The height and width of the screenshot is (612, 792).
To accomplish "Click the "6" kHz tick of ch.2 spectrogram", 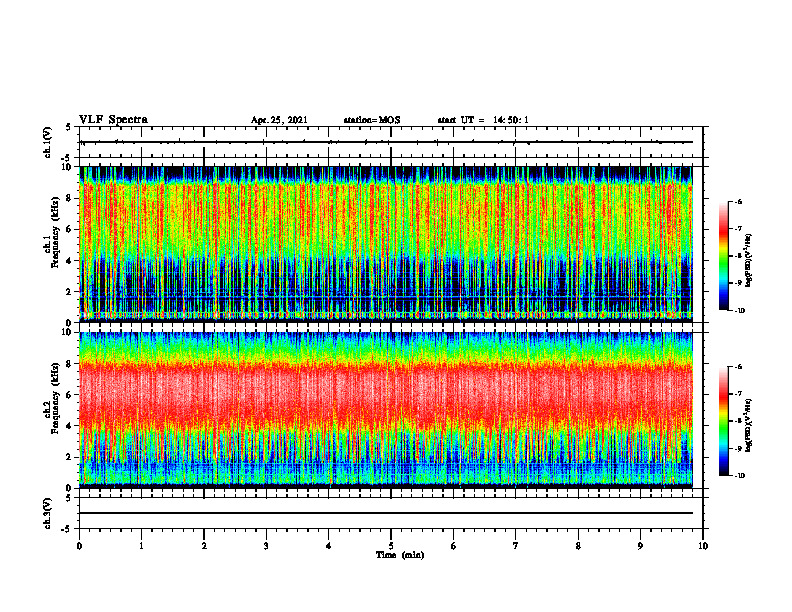I will [69, 395].
